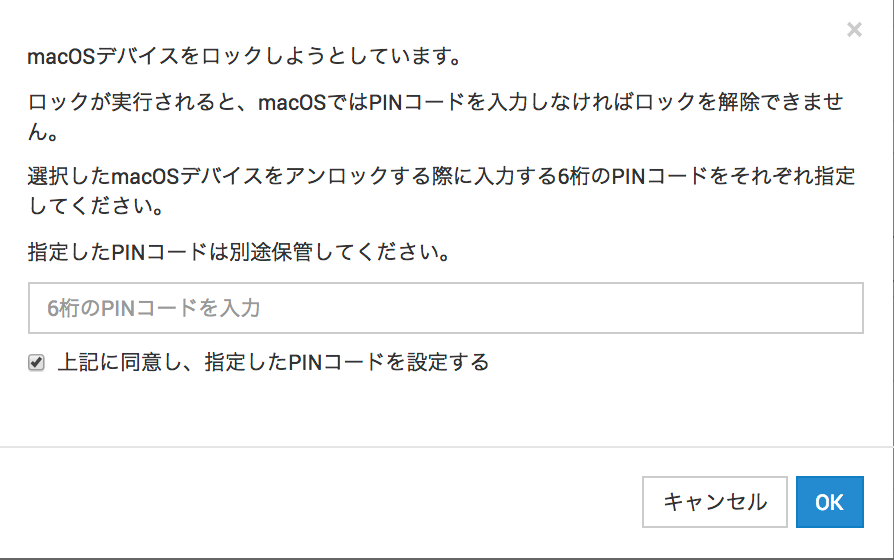The image size is (894, 560).
Task: Click ロックを解除できません in the second paragraph
Action: coord(750,103)
